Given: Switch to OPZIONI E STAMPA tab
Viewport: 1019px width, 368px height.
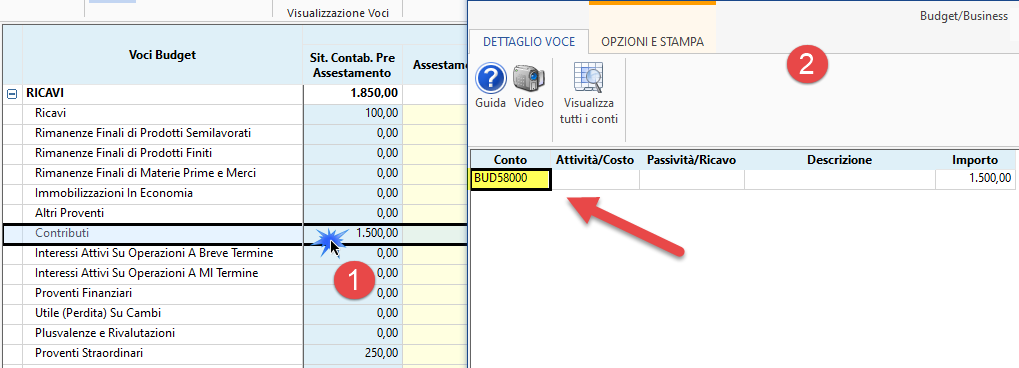Looking at the screenshot, I should [x=652, y=42].
